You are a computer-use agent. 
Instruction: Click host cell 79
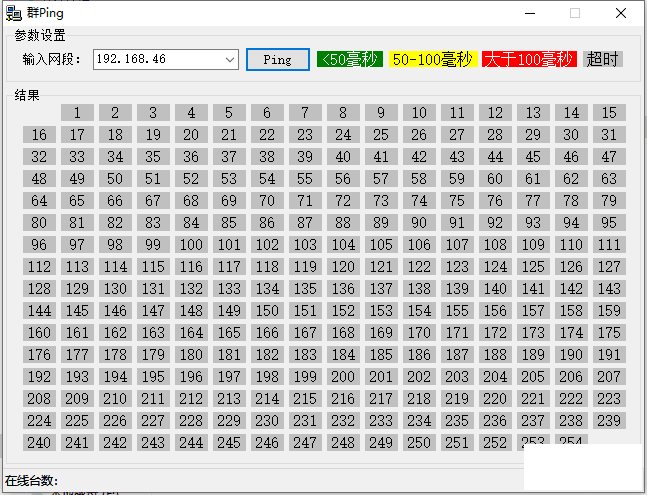[x=609, y=200]
